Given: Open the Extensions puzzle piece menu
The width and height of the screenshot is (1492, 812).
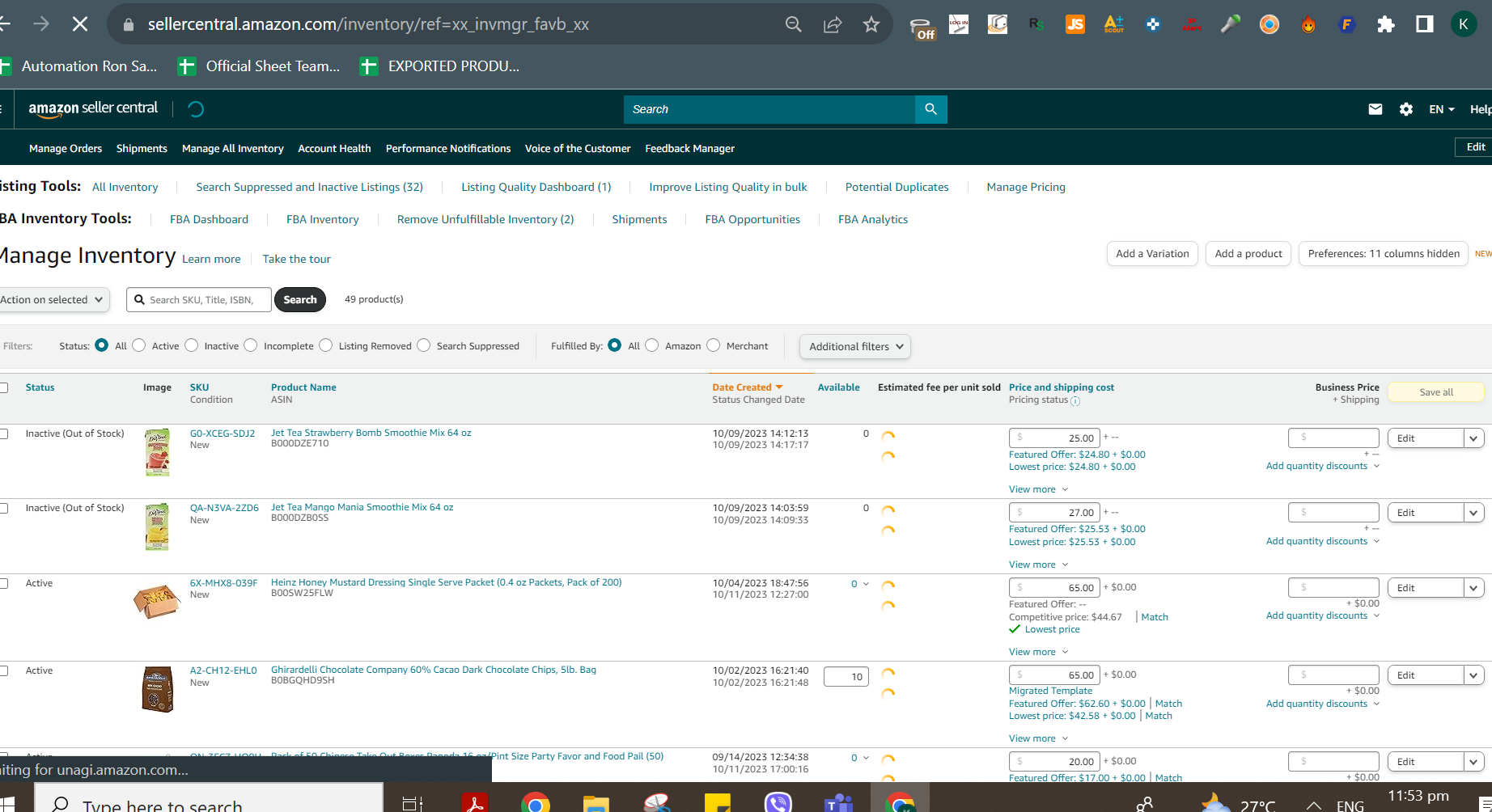Looking at the screenshot, I should coord(1386,24).
